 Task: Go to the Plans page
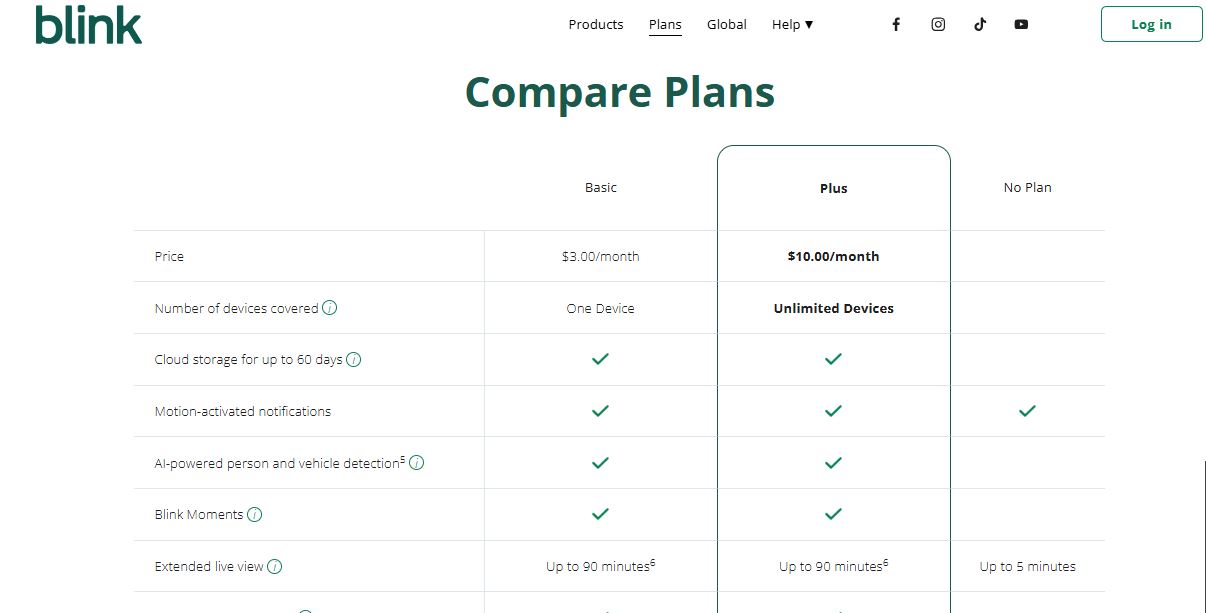point(665,25)
